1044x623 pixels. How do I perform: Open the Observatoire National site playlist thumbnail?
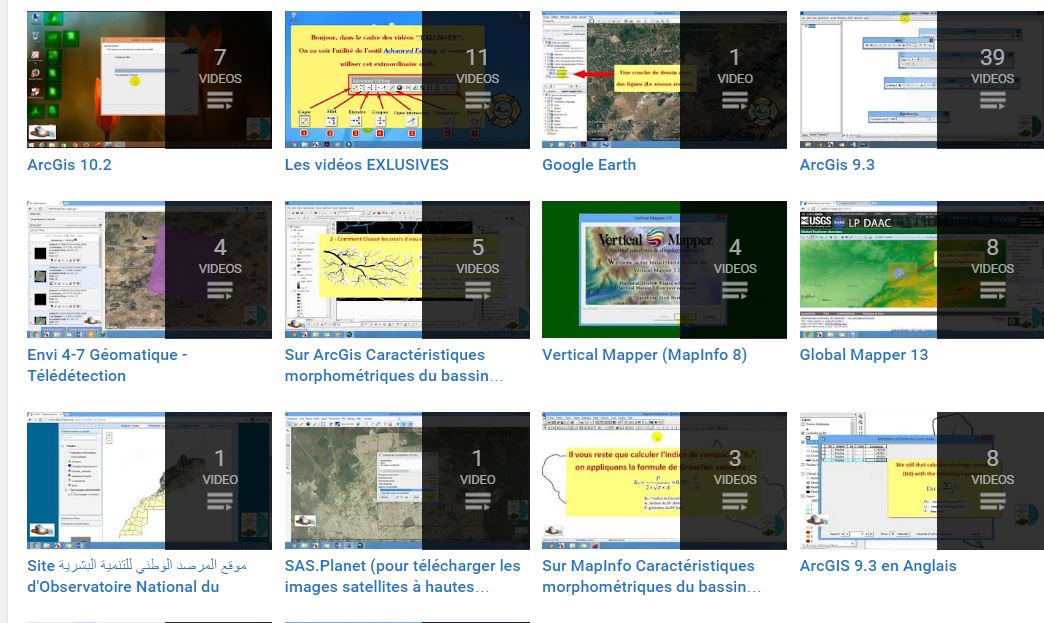(149, 481)
